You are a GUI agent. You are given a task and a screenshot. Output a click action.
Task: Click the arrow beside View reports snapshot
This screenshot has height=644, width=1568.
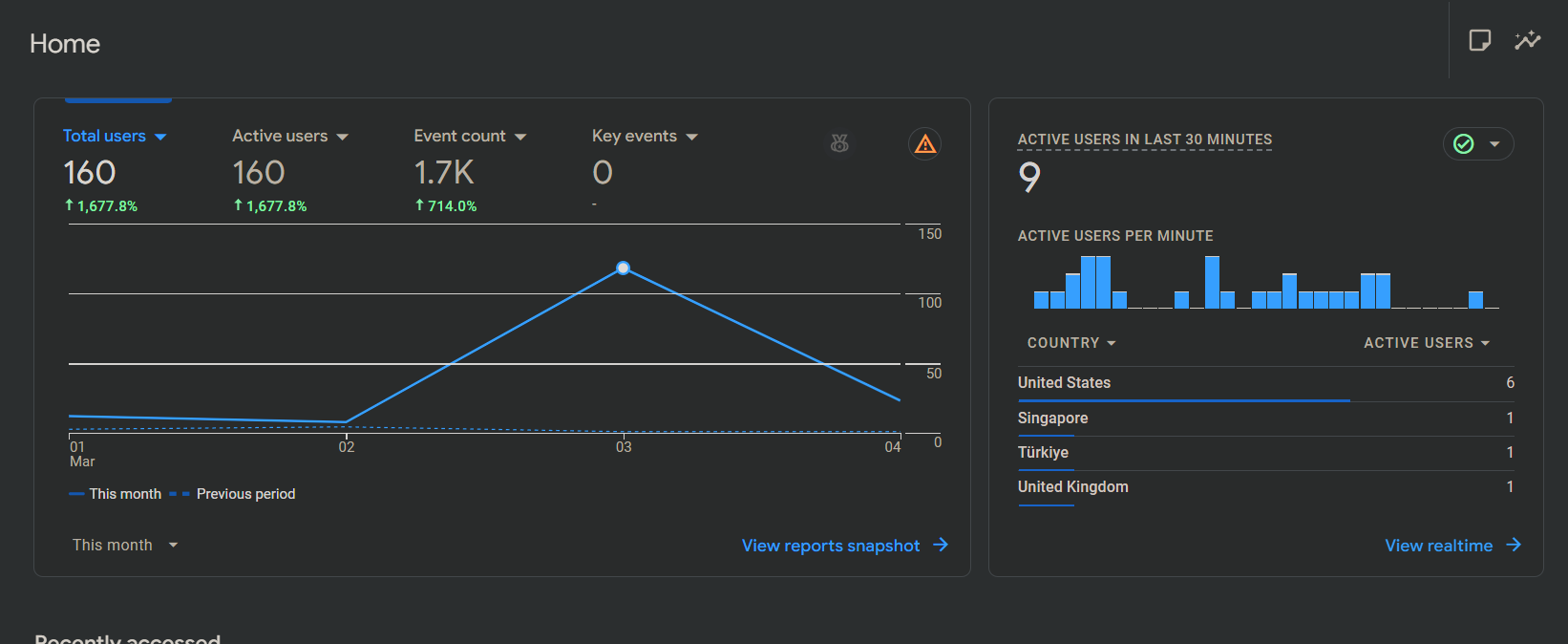(x=941, y=545)
